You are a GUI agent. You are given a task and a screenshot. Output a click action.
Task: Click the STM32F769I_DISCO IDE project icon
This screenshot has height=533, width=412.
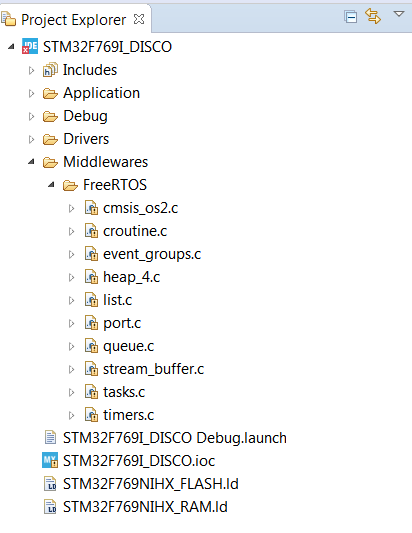30,46
